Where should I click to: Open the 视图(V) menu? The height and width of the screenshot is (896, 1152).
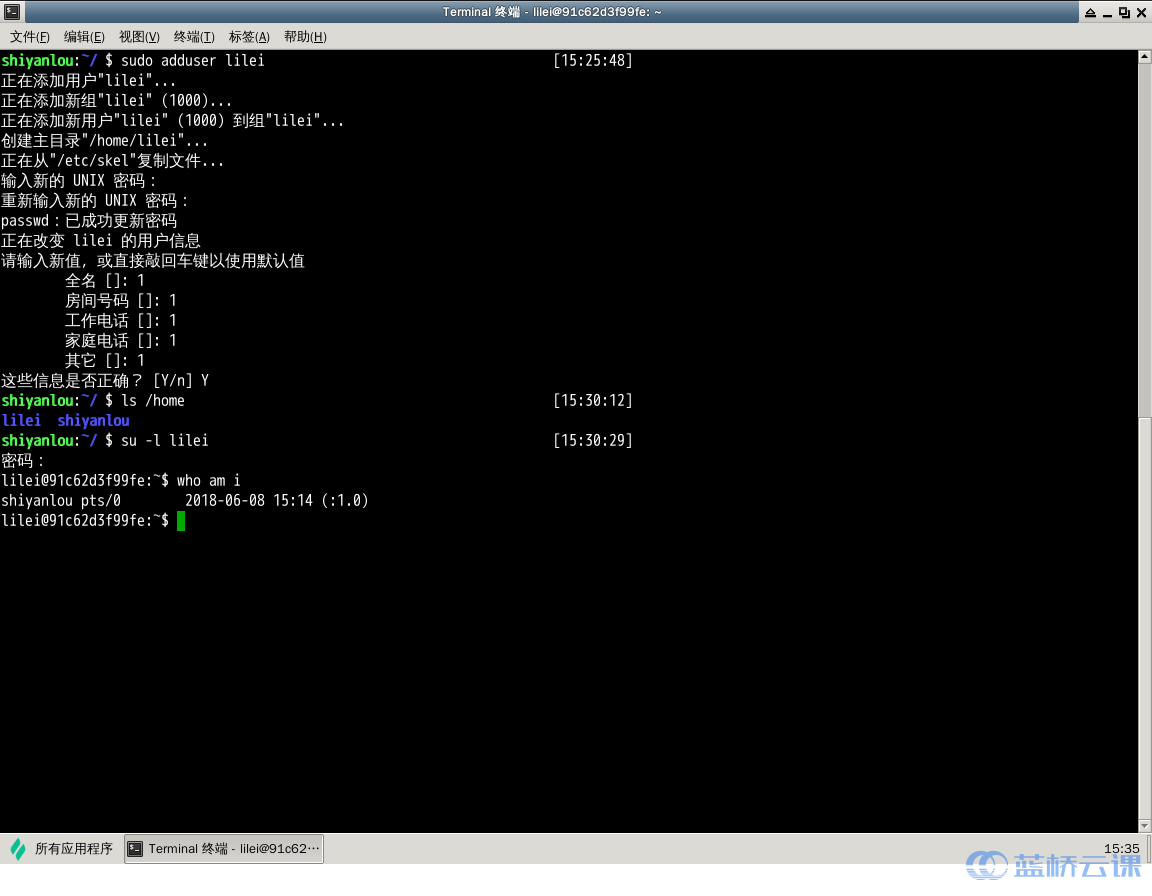tap(139, 37)
